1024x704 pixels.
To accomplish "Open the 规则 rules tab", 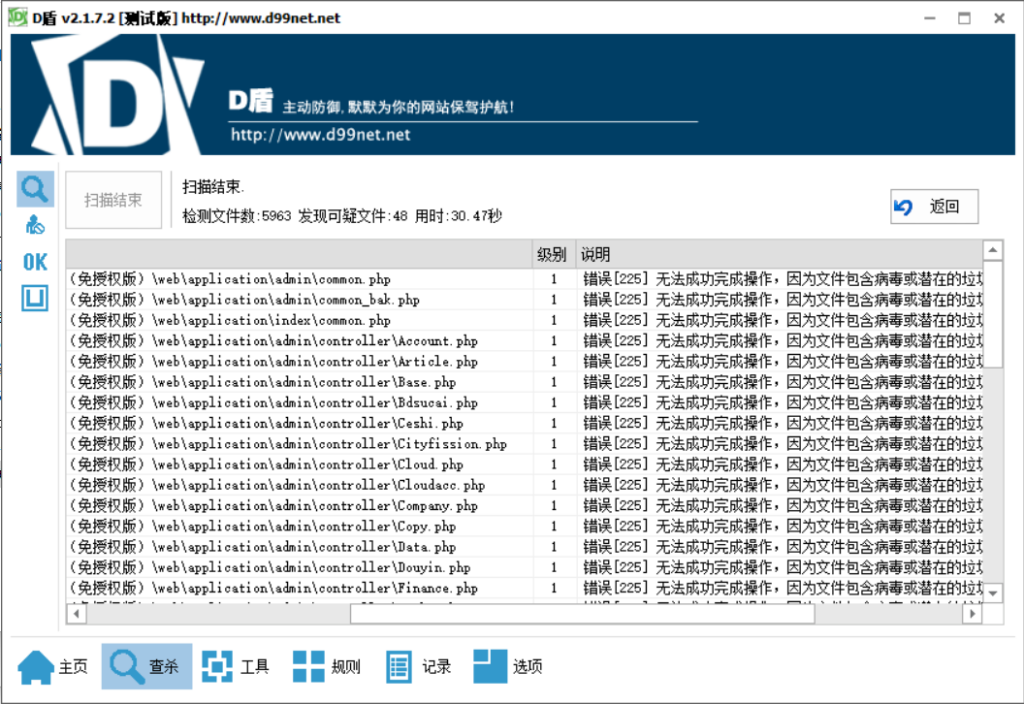I will 327,667.
